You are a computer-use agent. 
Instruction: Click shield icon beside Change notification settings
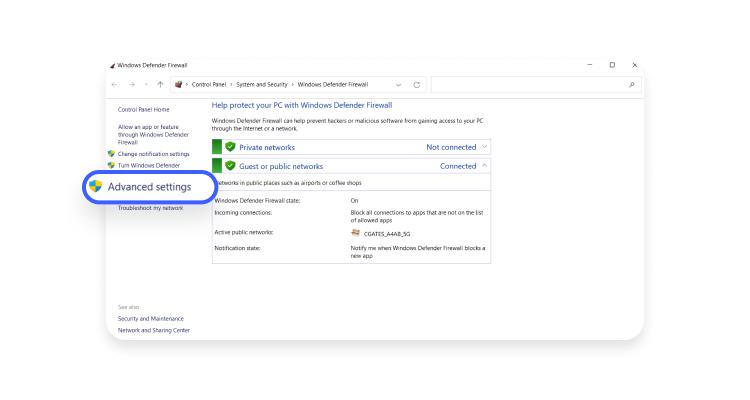pyautogui.click(x=111, y=154)
